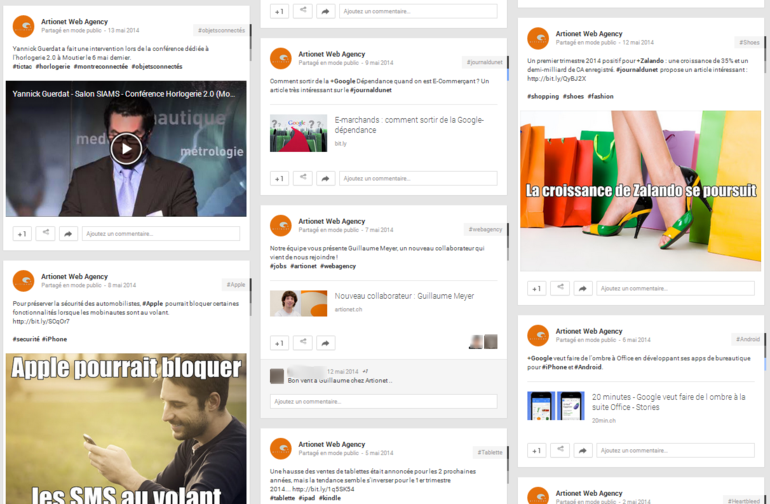This screenshot has height=504, width=770.
Task: Click the #iPhone hashtag under Apple post
Action: tap(55, 339)
